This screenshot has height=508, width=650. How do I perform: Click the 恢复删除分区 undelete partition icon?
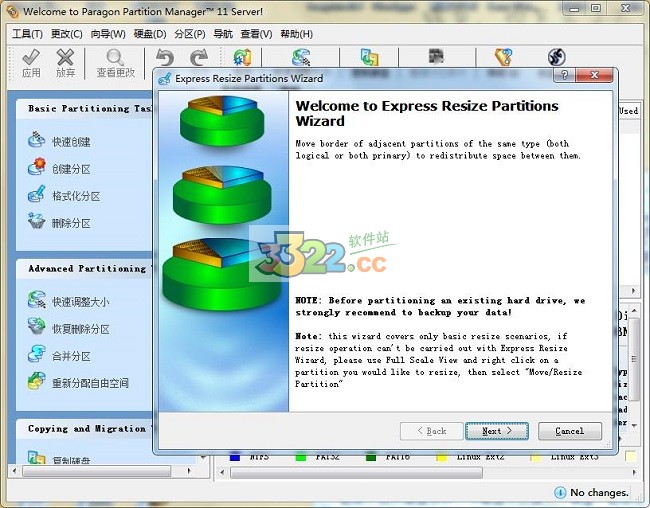tap(36, 326)
